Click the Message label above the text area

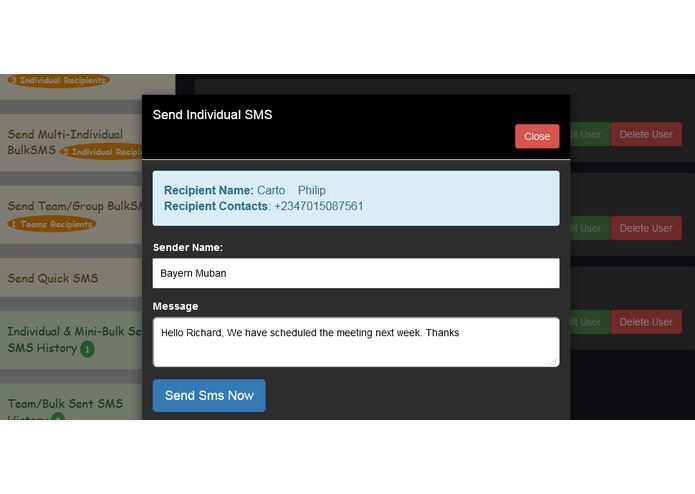pyautogui.click(x=176, y=306)
